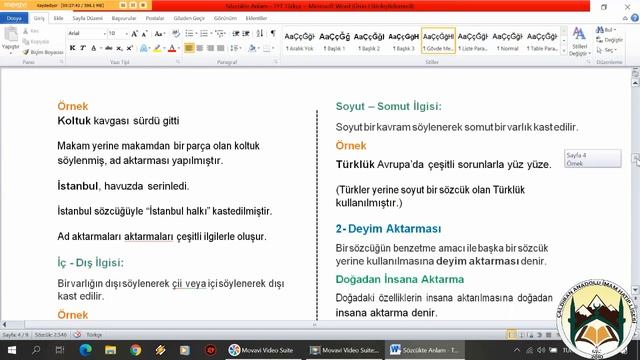The width and height of the screenshot is (640, 360).
Task: Switch to the Gözden Geçir tab
Action: 189,18
